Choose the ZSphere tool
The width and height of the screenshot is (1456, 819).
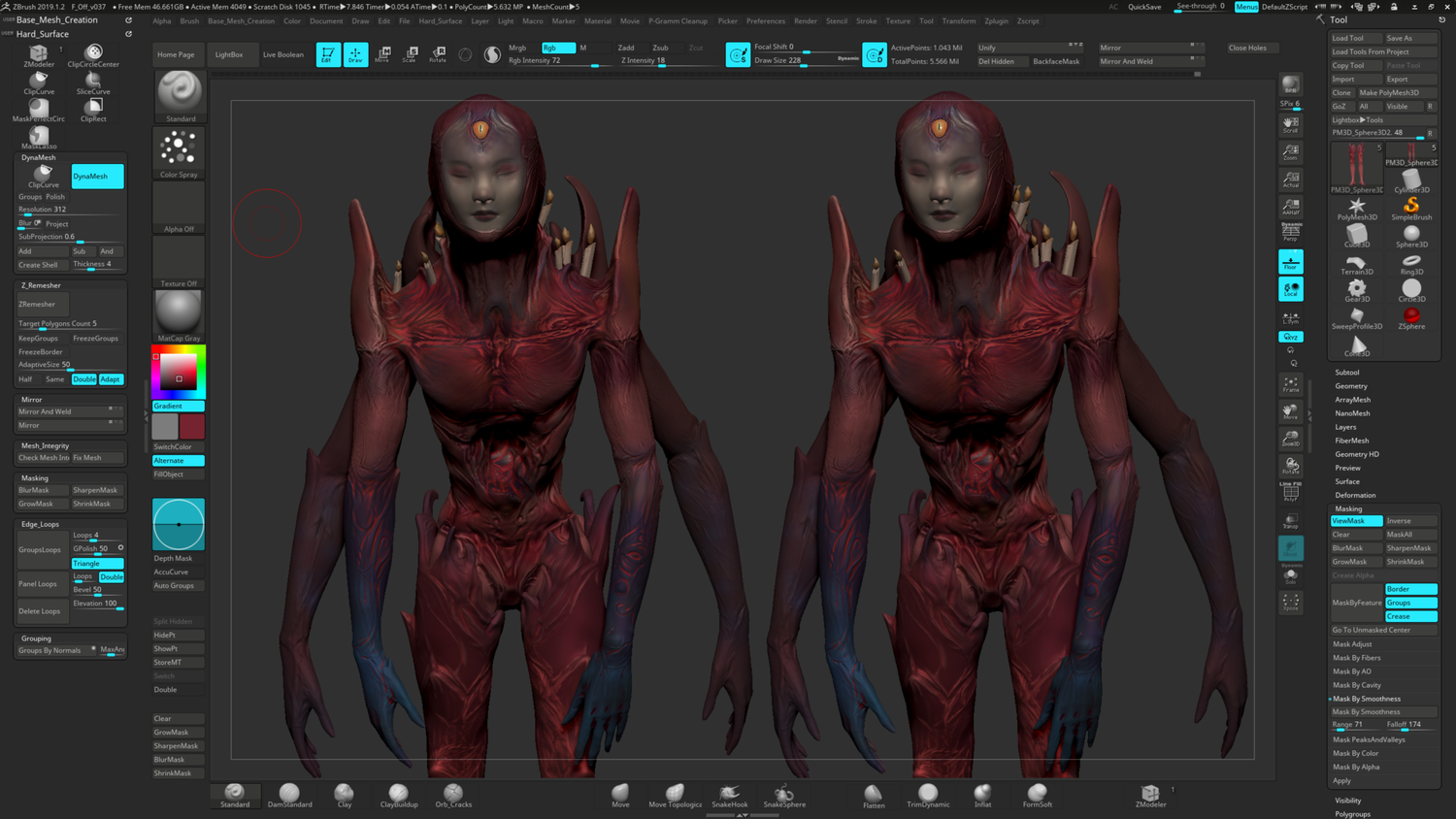point(1411,318)
